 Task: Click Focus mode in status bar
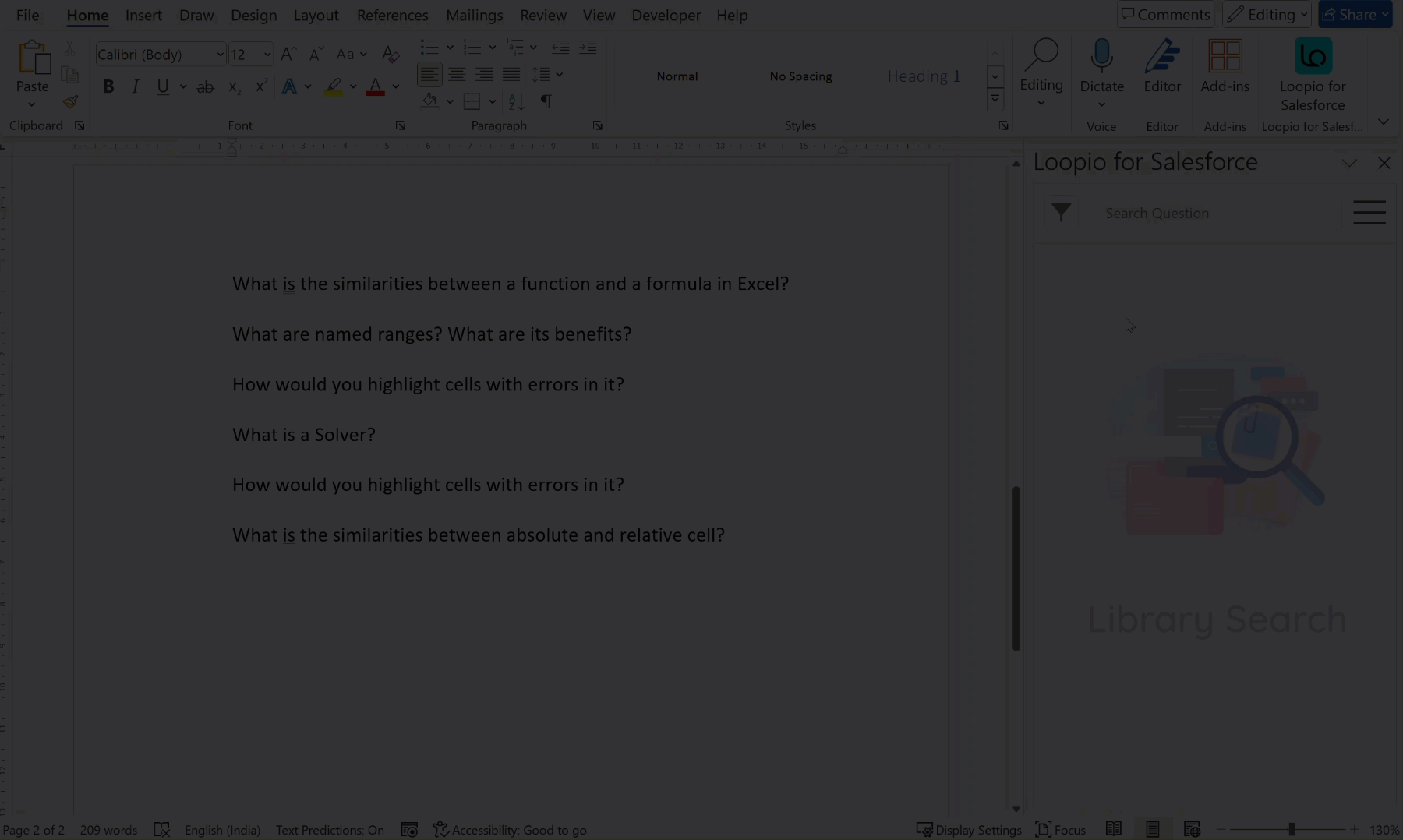pos(1060,829)
